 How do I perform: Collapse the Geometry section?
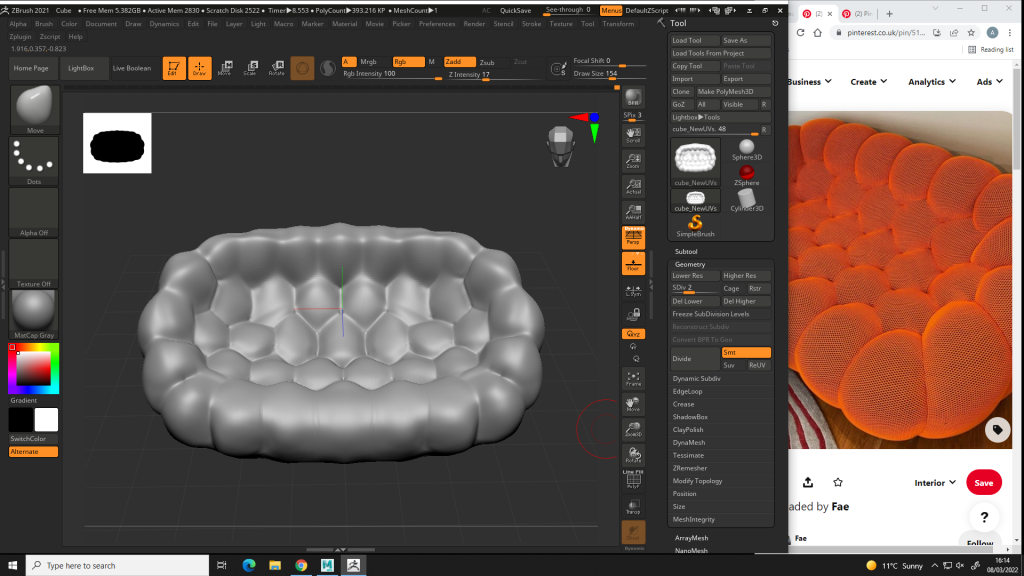690,264
